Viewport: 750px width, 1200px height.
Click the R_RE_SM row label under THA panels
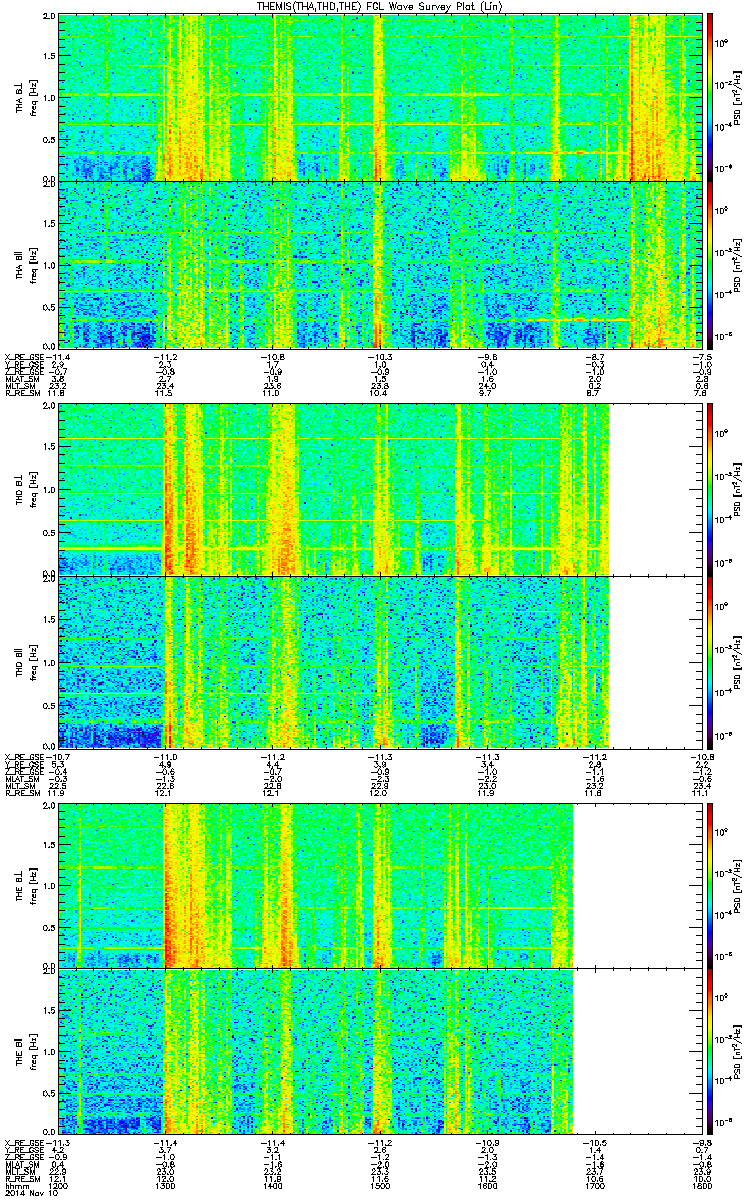coord(22,395)
